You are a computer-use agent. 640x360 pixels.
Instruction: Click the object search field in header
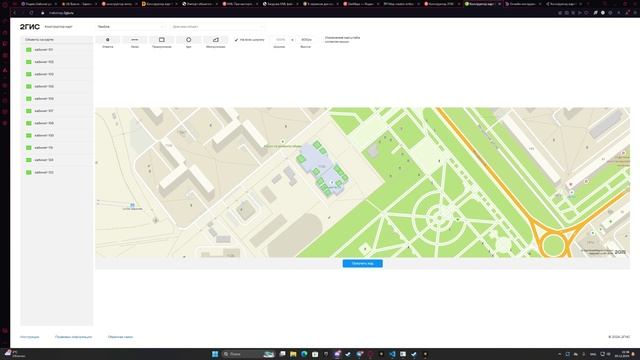[x=218, y=27]
